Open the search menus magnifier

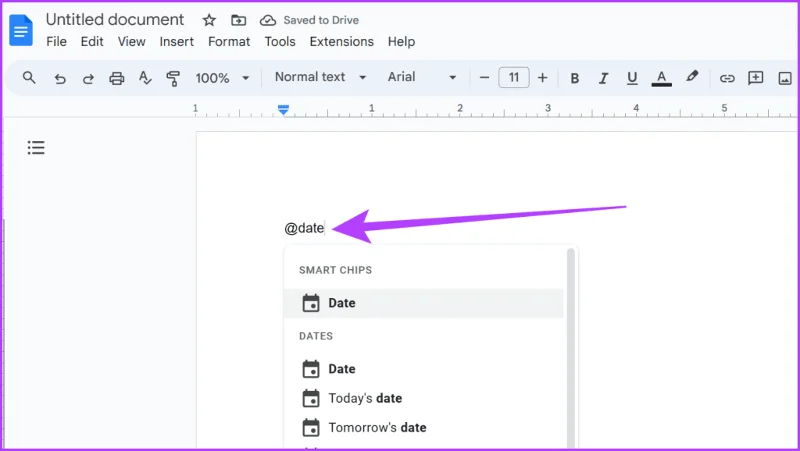[29, 78]
